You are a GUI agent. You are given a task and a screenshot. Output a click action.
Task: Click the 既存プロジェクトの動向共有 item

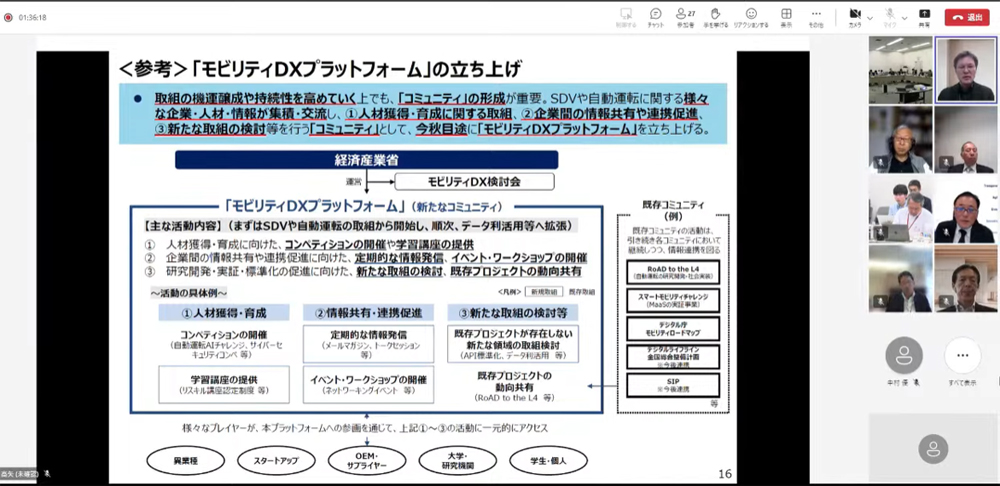click(514, 385)
